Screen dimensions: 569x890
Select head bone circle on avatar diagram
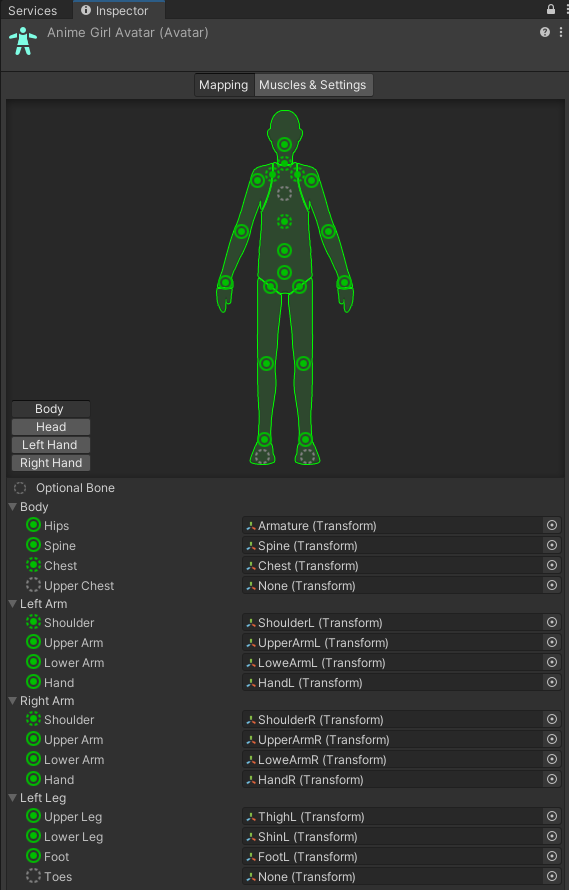pos(284,144)
